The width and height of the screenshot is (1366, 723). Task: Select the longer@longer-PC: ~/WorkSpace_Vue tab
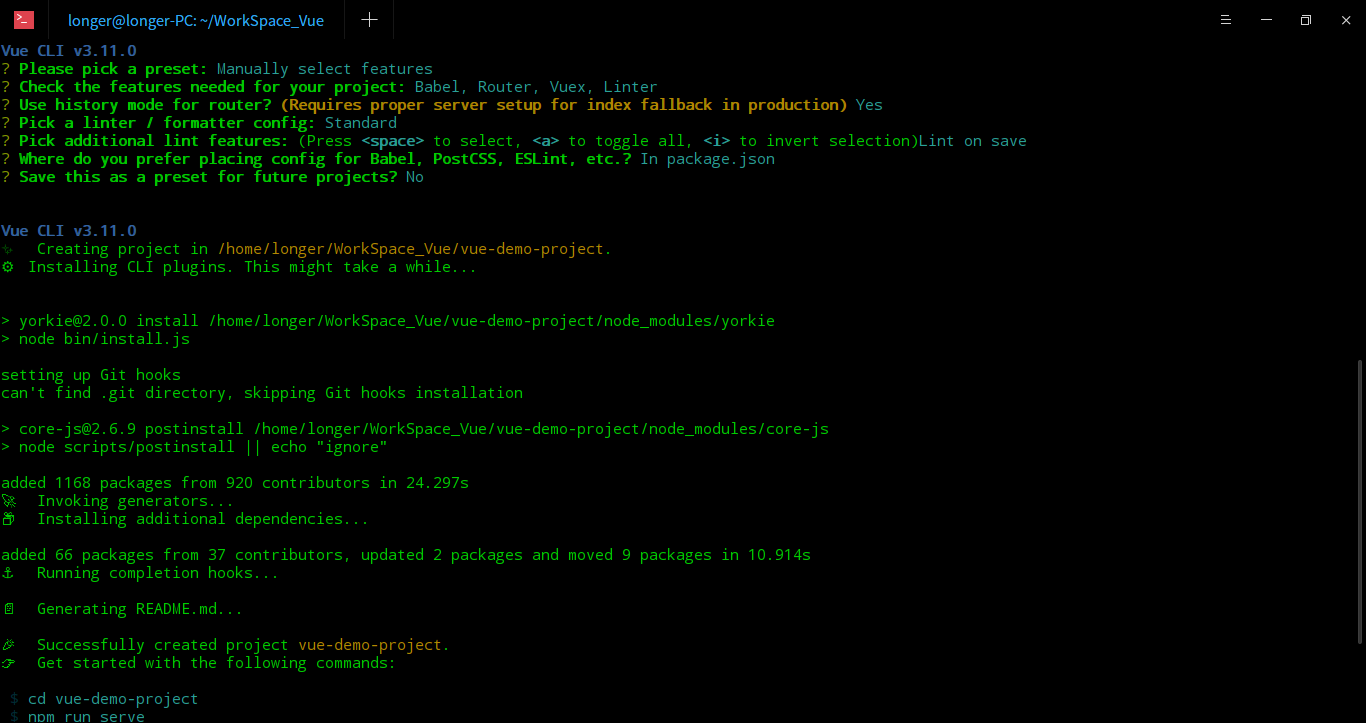point(196,20)
